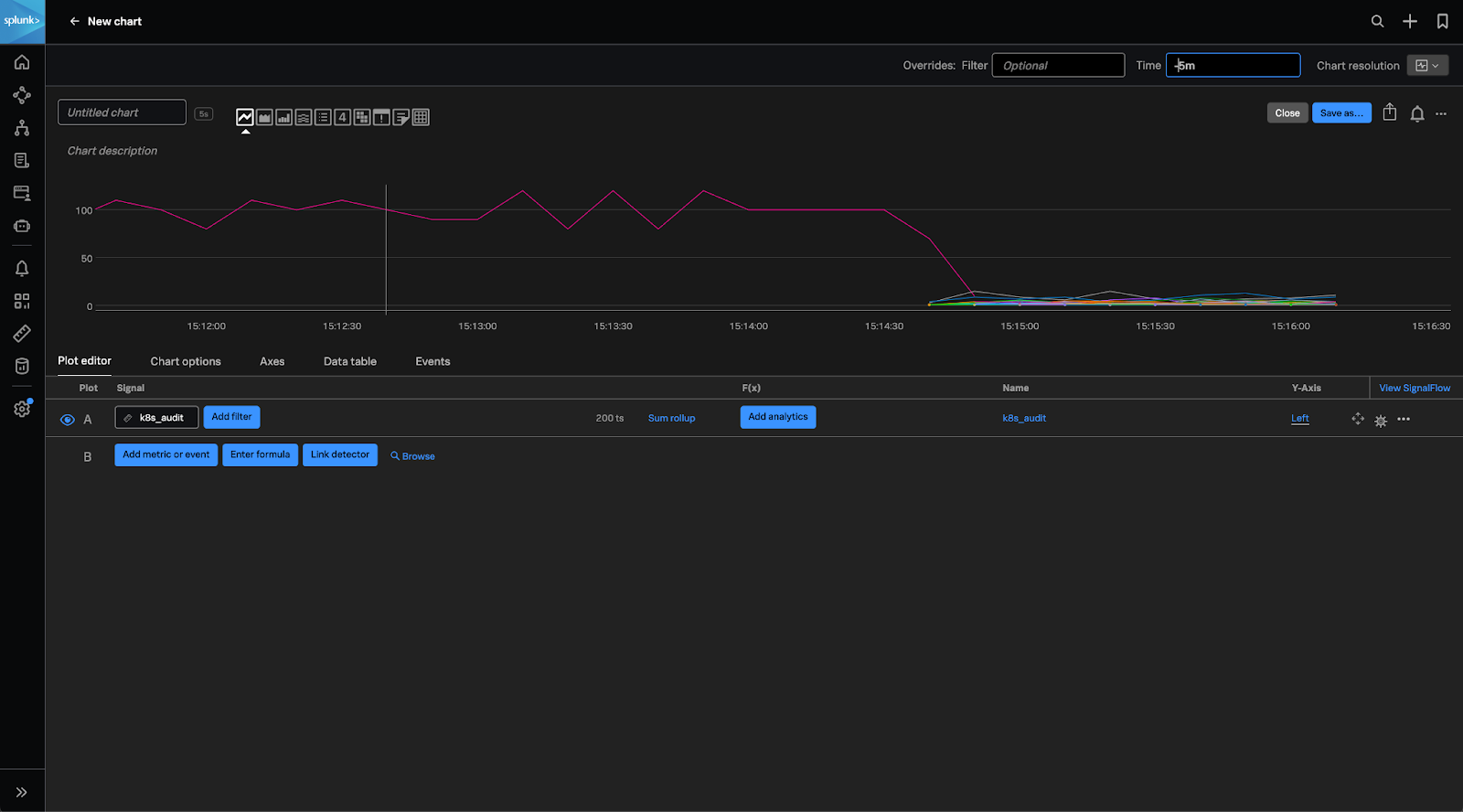Open the Data table tab

(x=349, y=362)
